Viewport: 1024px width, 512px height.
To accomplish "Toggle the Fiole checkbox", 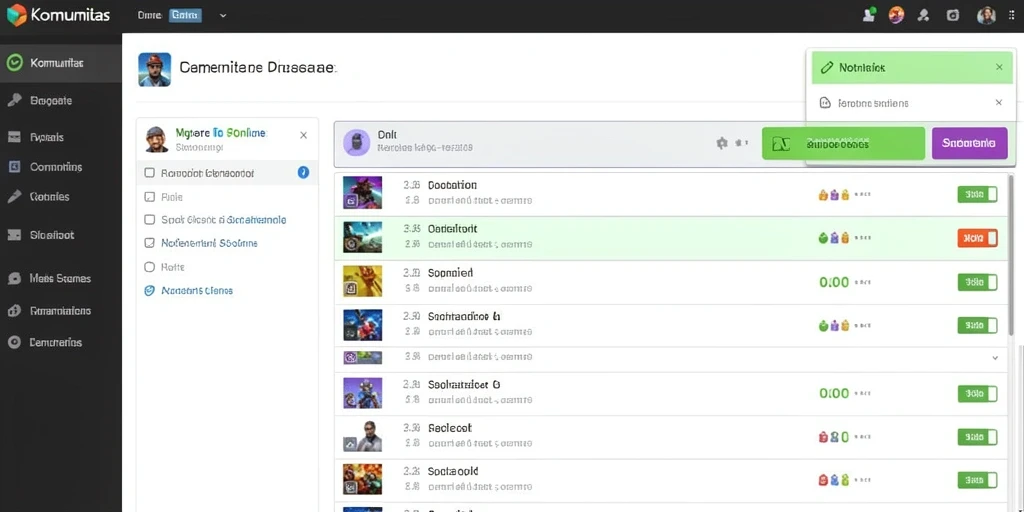I will tap(150, 197).
